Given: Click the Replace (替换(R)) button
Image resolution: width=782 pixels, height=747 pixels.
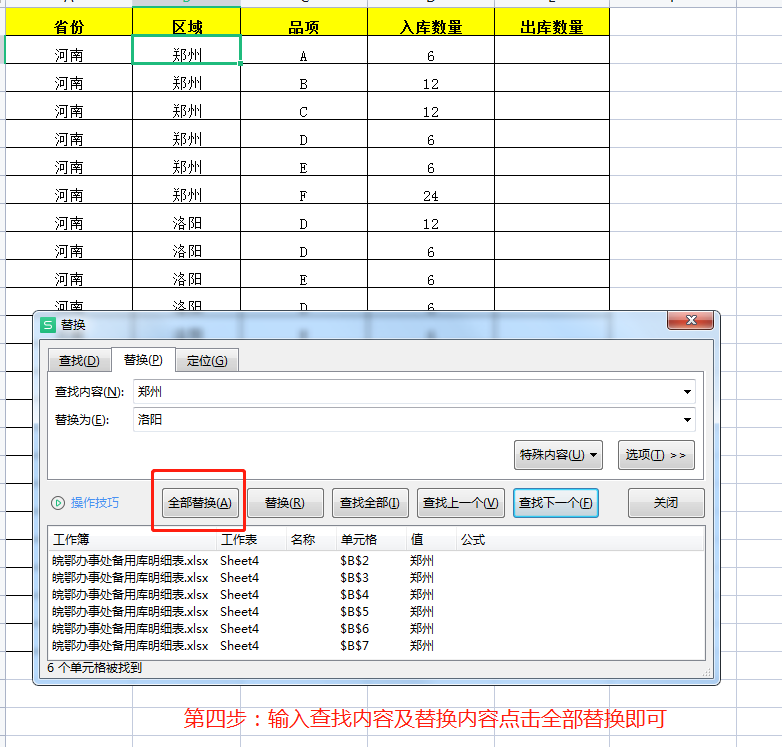Looking at the screenshot, I should click(x=285, y=503).
